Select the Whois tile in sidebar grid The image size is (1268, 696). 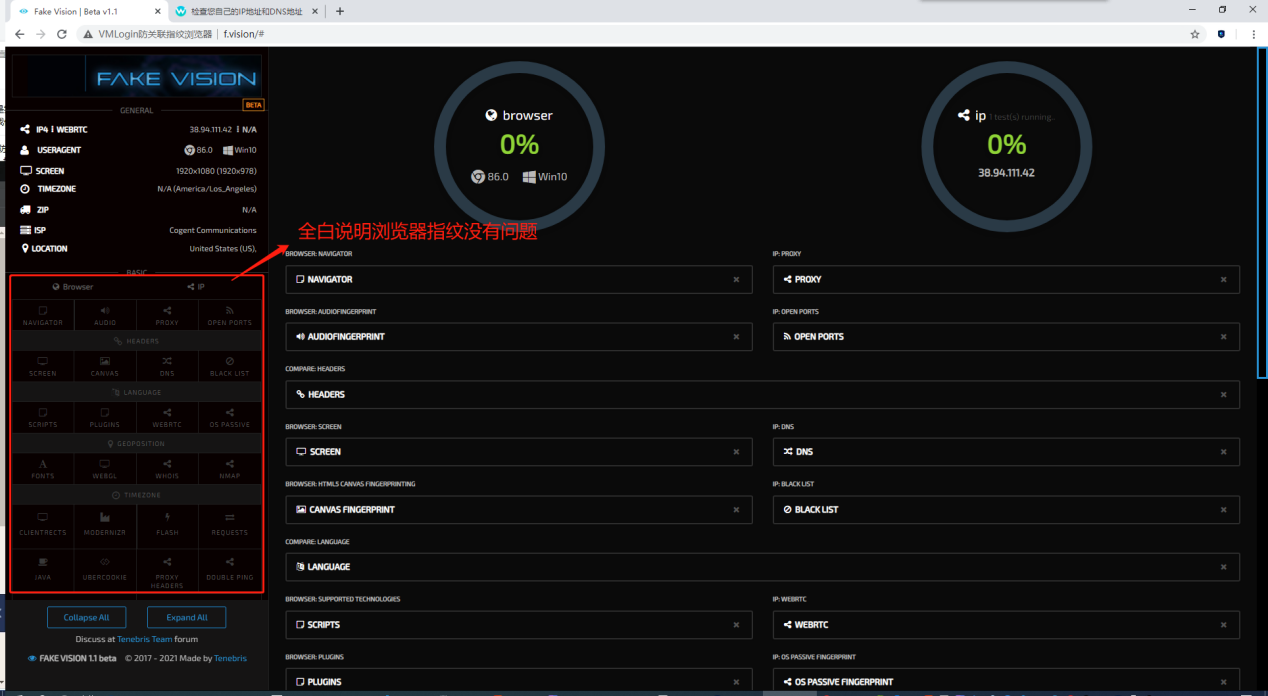point(167,468)
